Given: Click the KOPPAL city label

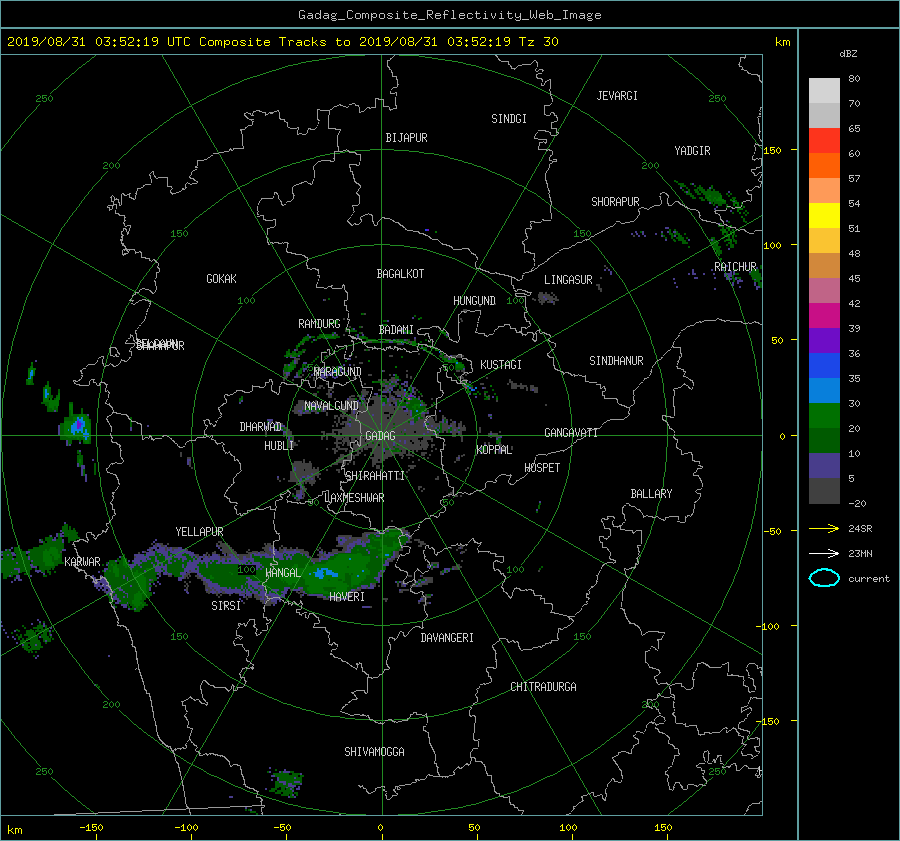Looking at the screenshot, I should coord(494,450).
